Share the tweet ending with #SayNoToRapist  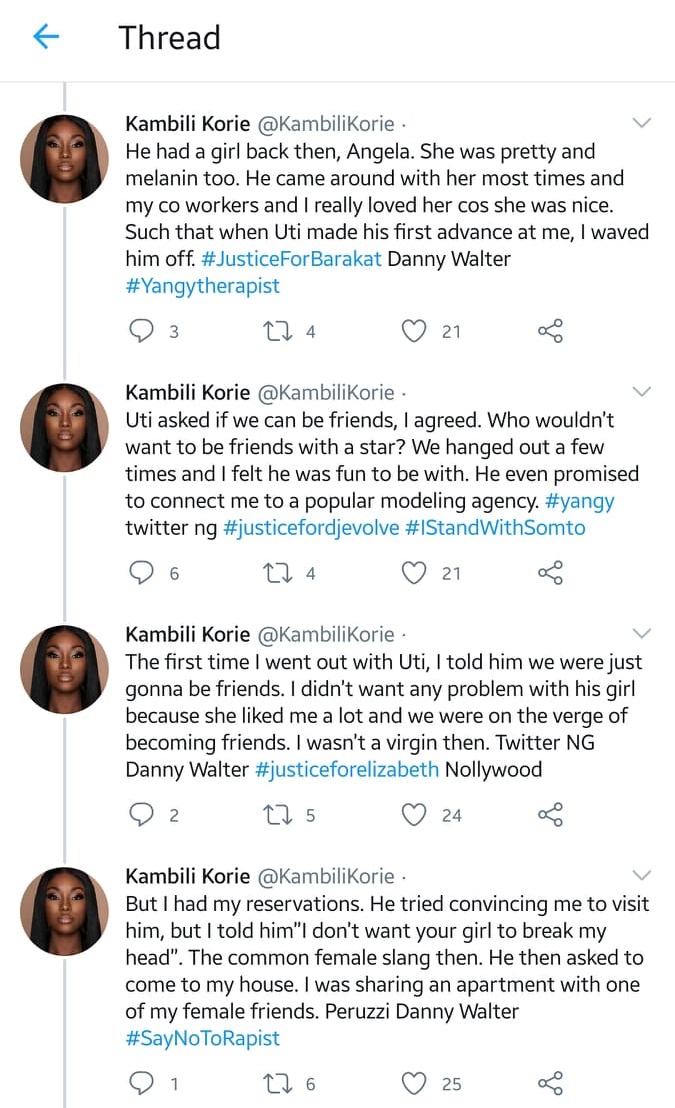550,1084
